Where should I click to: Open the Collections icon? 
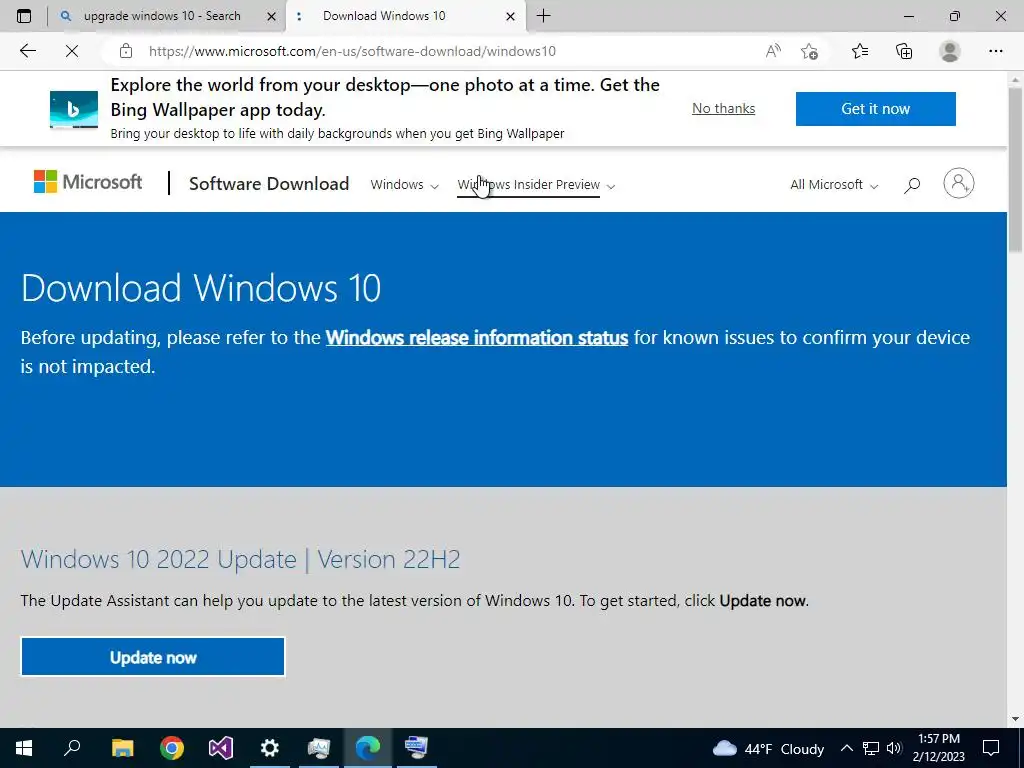904,51
